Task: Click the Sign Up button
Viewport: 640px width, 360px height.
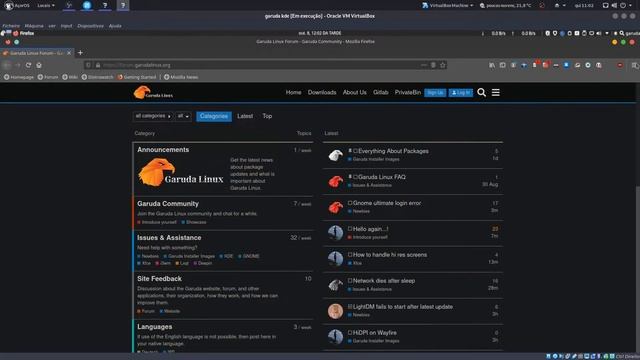Action: [x=435, y=93]
